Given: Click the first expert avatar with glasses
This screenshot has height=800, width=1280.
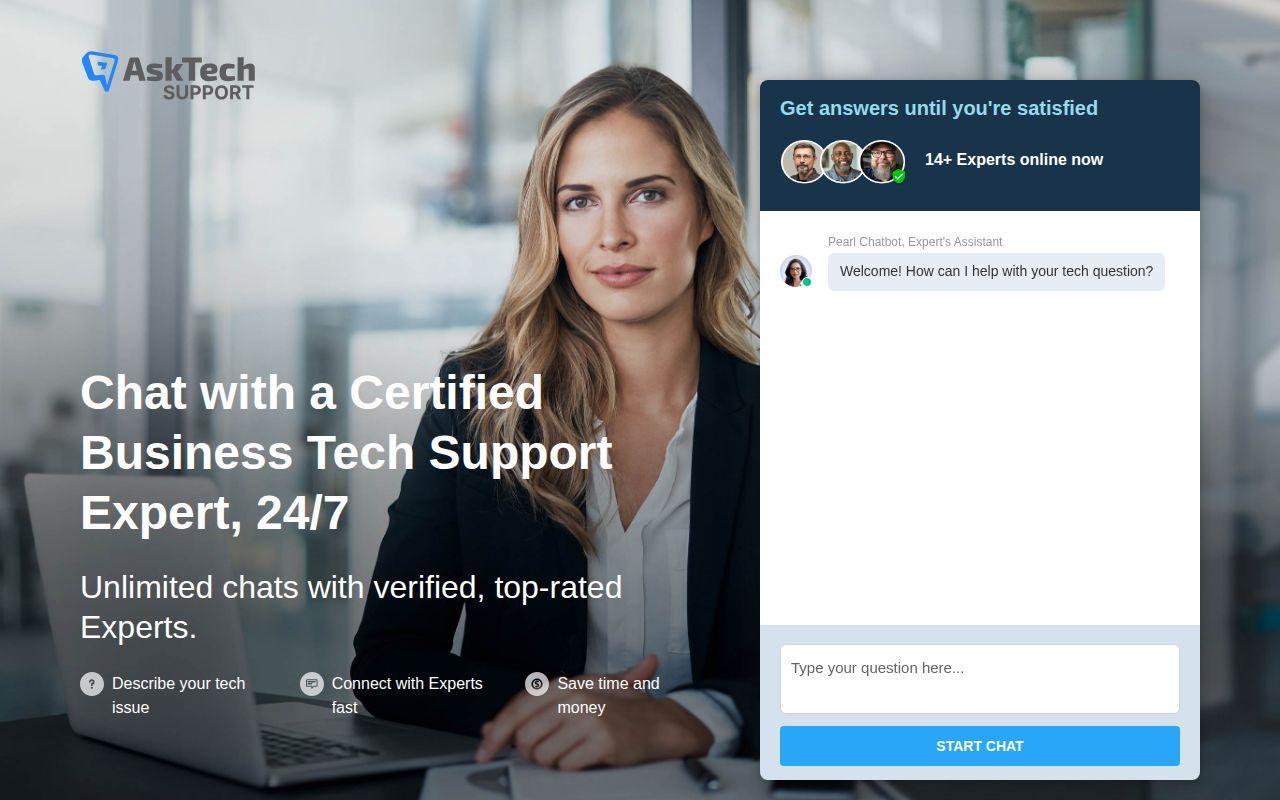Looking at the screenshot, I should [x=803, y=161].
